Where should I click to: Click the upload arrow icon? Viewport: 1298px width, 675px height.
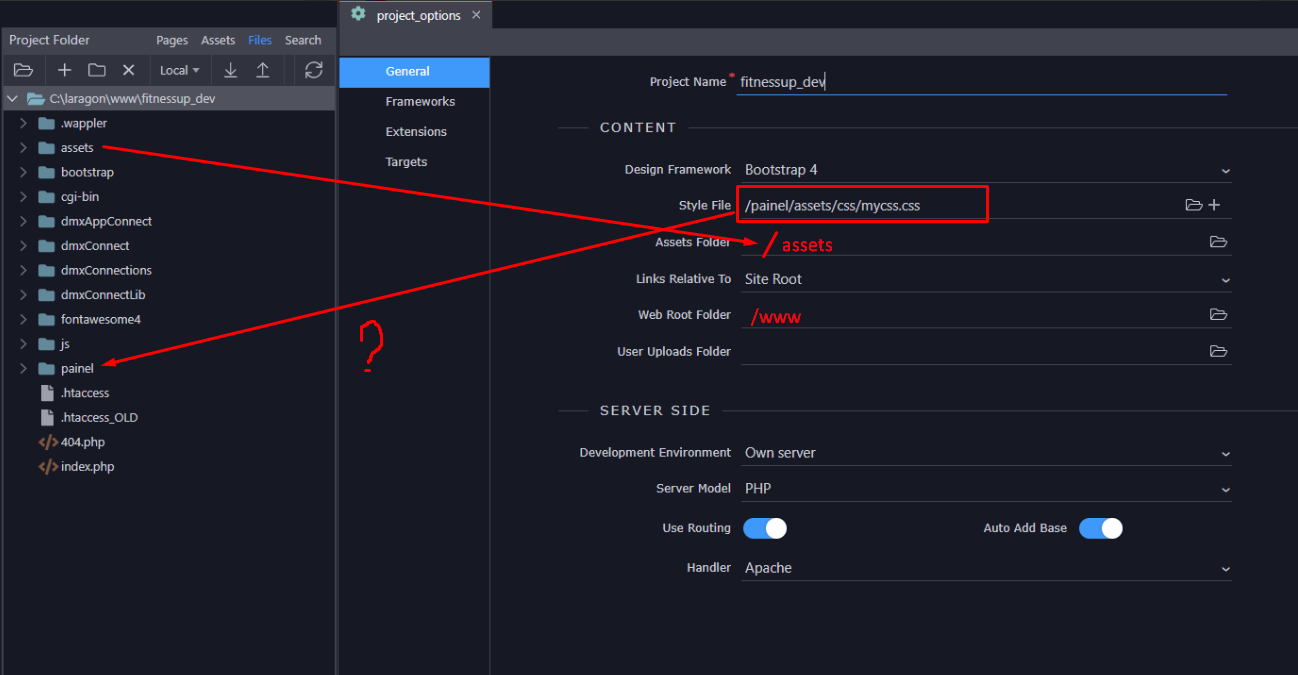(263, 70)
